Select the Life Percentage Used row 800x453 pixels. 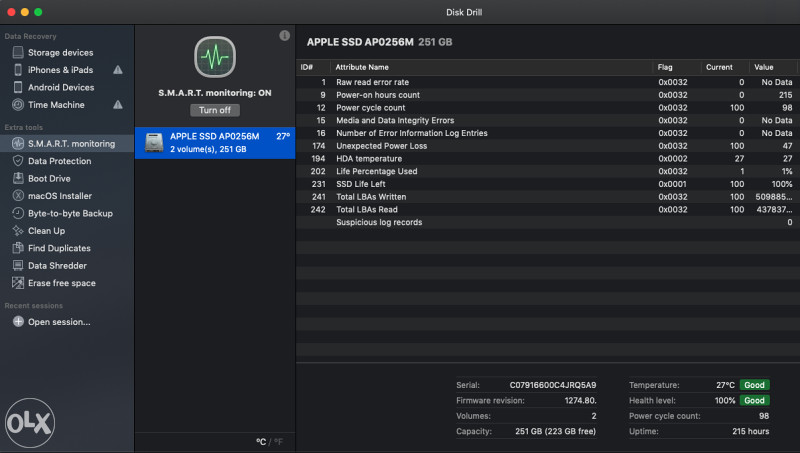(546, 171)
